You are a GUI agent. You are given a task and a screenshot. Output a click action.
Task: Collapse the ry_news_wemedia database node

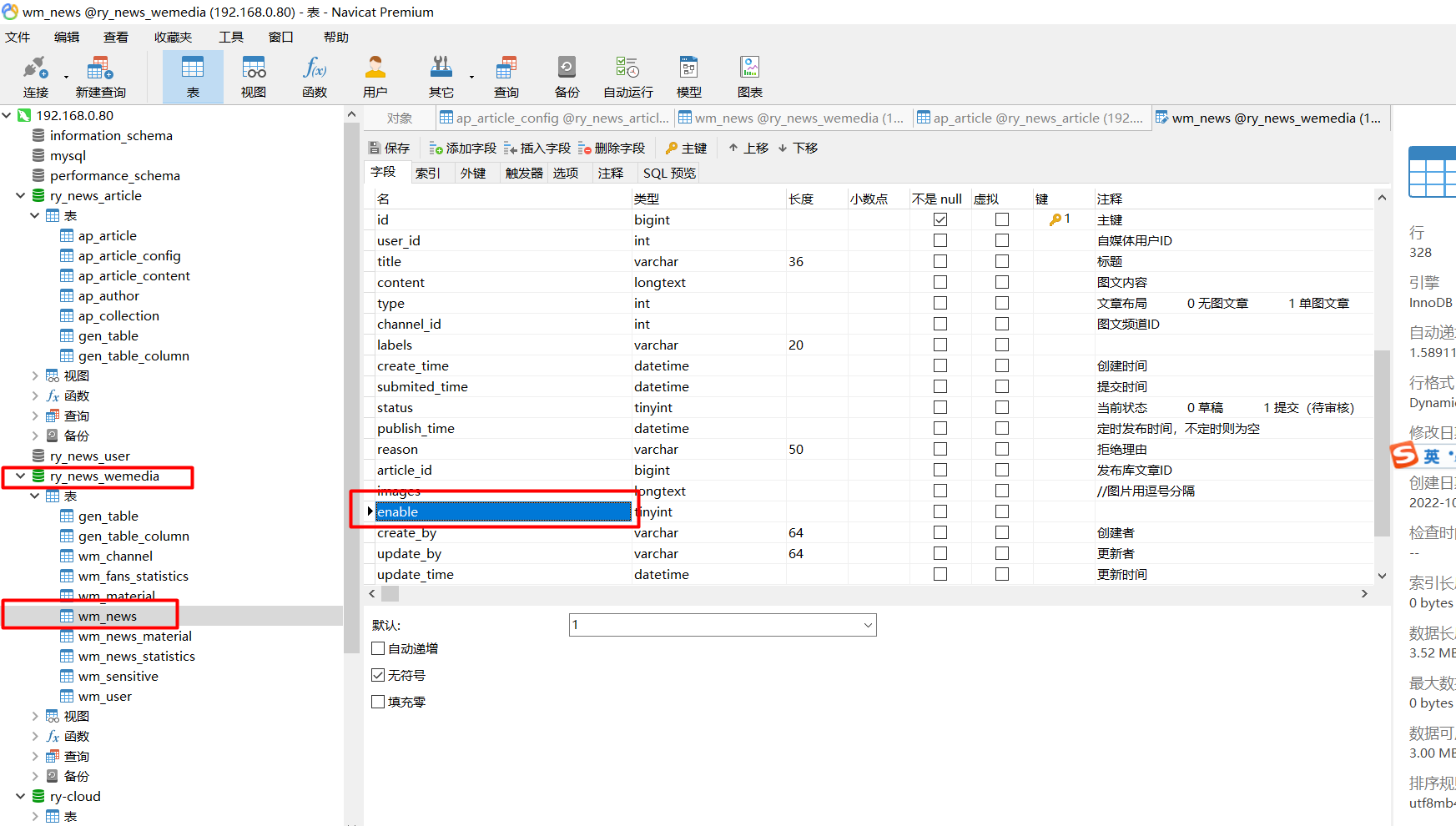pos(19,476)
